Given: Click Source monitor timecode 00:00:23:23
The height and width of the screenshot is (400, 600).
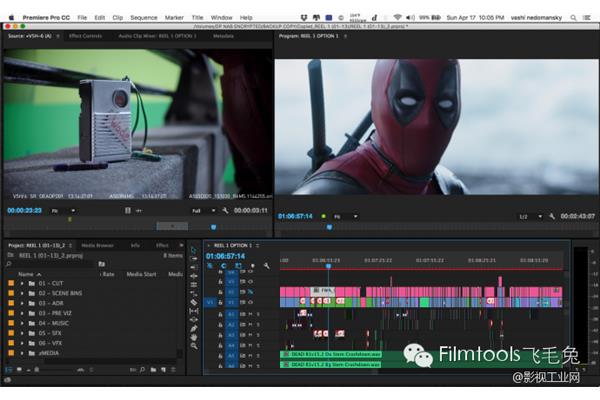Looking at the screenshot, I should [x=24, y=211].
